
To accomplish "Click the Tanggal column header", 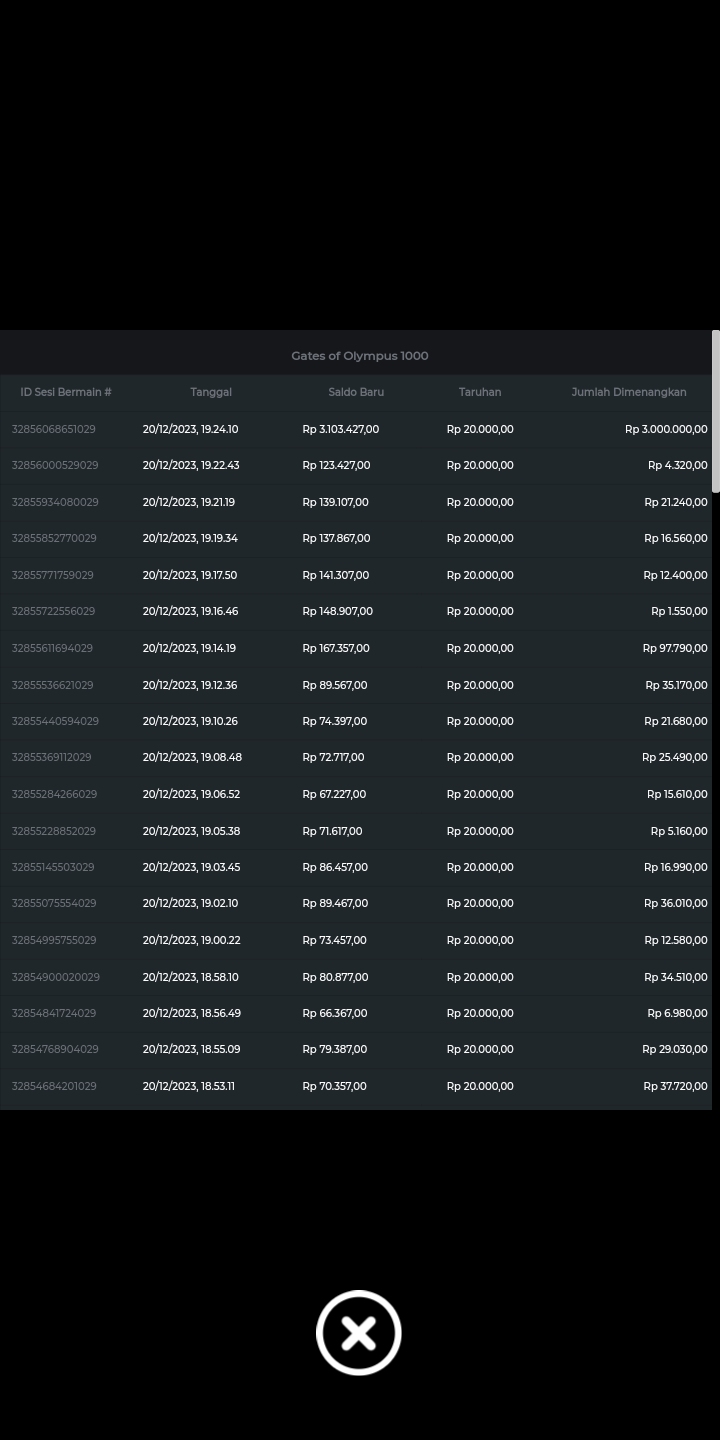I will [211, 392].
